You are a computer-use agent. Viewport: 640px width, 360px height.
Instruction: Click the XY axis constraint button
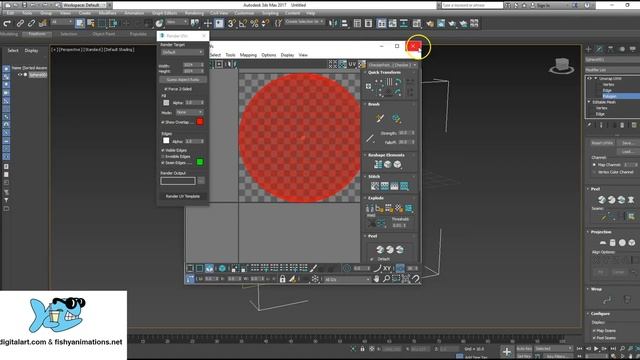(387, 268)
